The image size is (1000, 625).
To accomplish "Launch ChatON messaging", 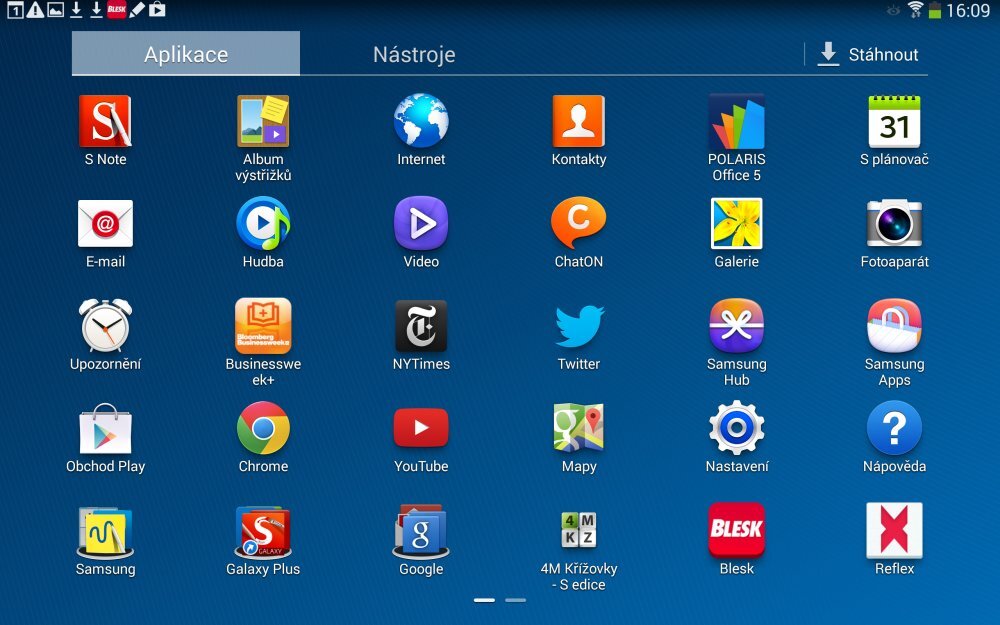I will coord(578,224).
